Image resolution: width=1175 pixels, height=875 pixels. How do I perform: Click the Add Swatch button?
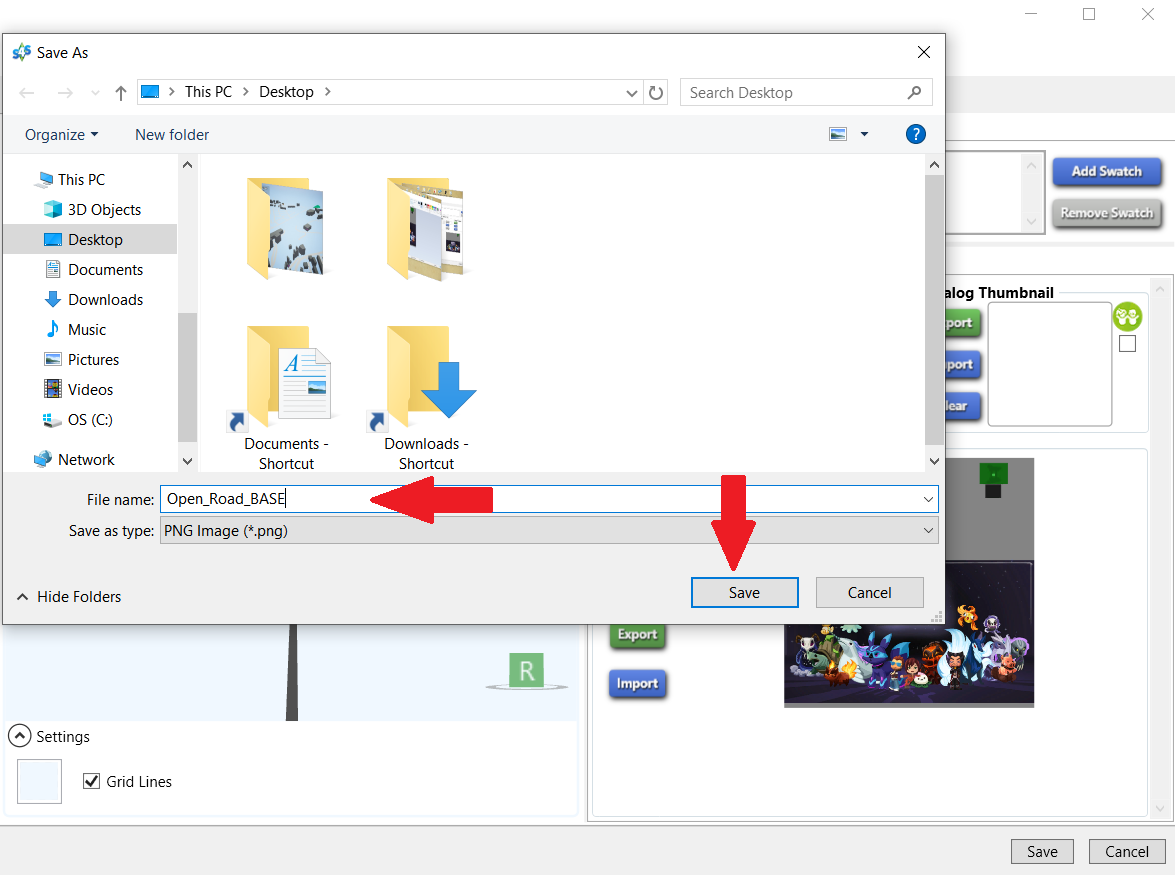pos(1106,171)
